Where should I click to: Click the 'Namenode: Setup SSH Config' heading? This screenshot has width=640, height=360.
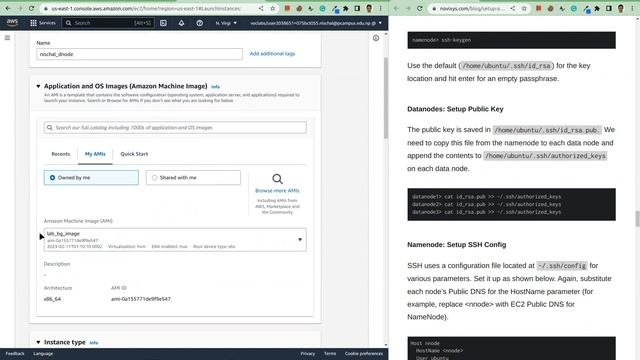[x=456, y=244]
